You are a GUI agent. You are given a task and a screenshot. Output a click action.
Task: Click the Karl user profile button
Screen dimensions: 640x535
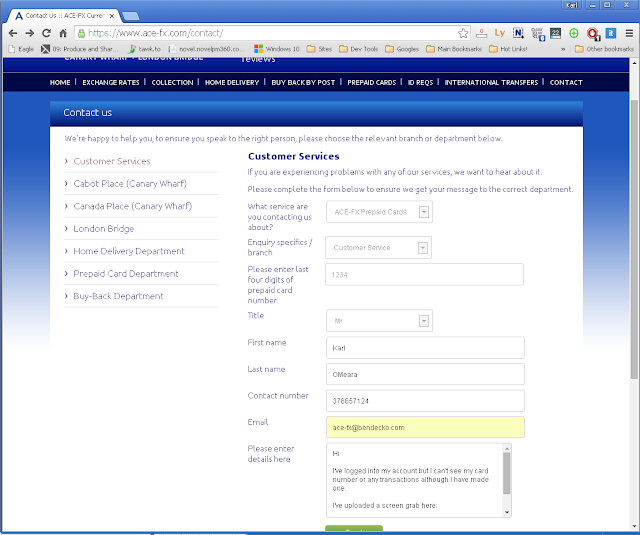(x=572, y=5)
